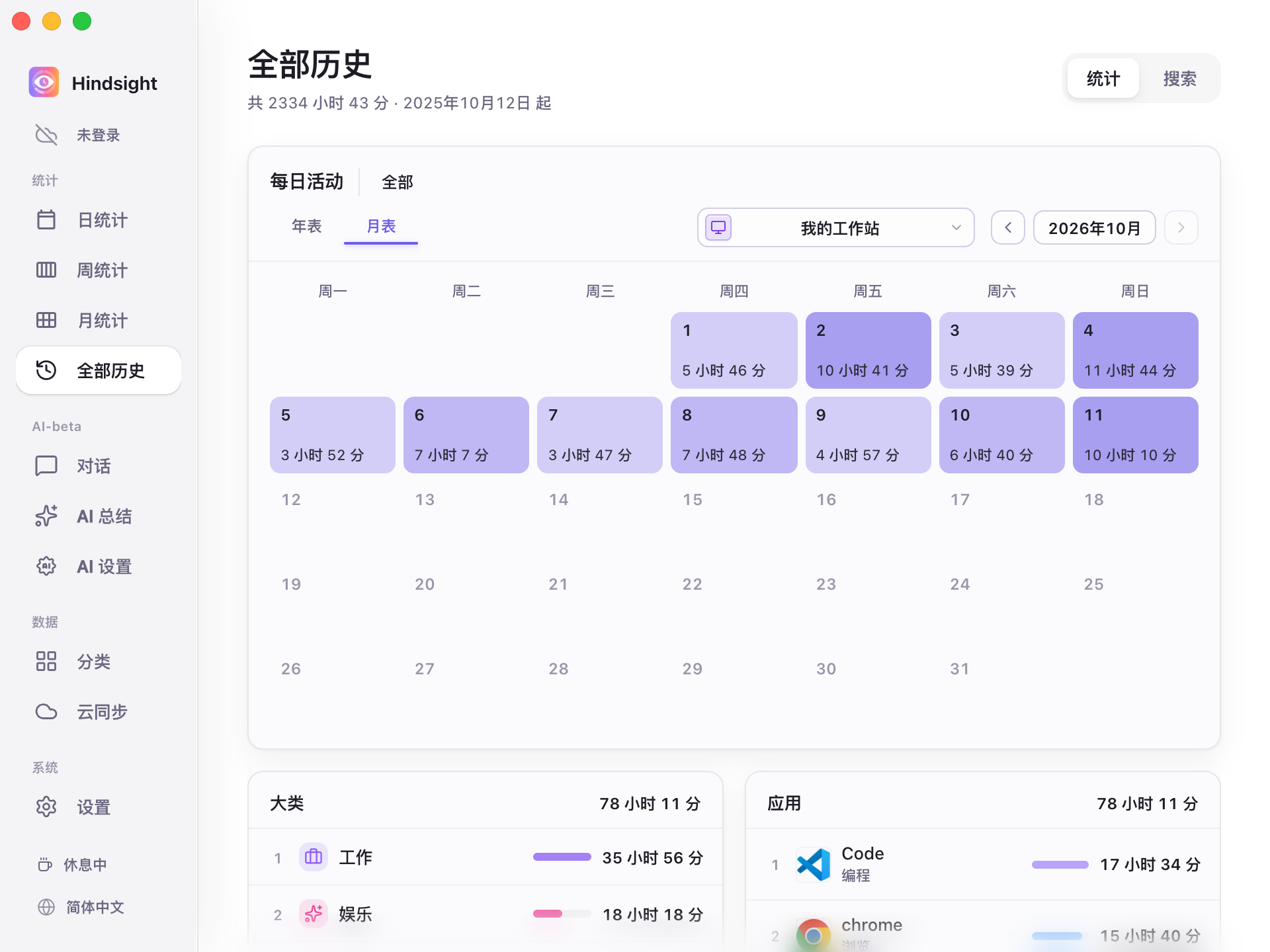
Task: Open October 4 with 11 小时 44 分
Action: point(1136,350)
